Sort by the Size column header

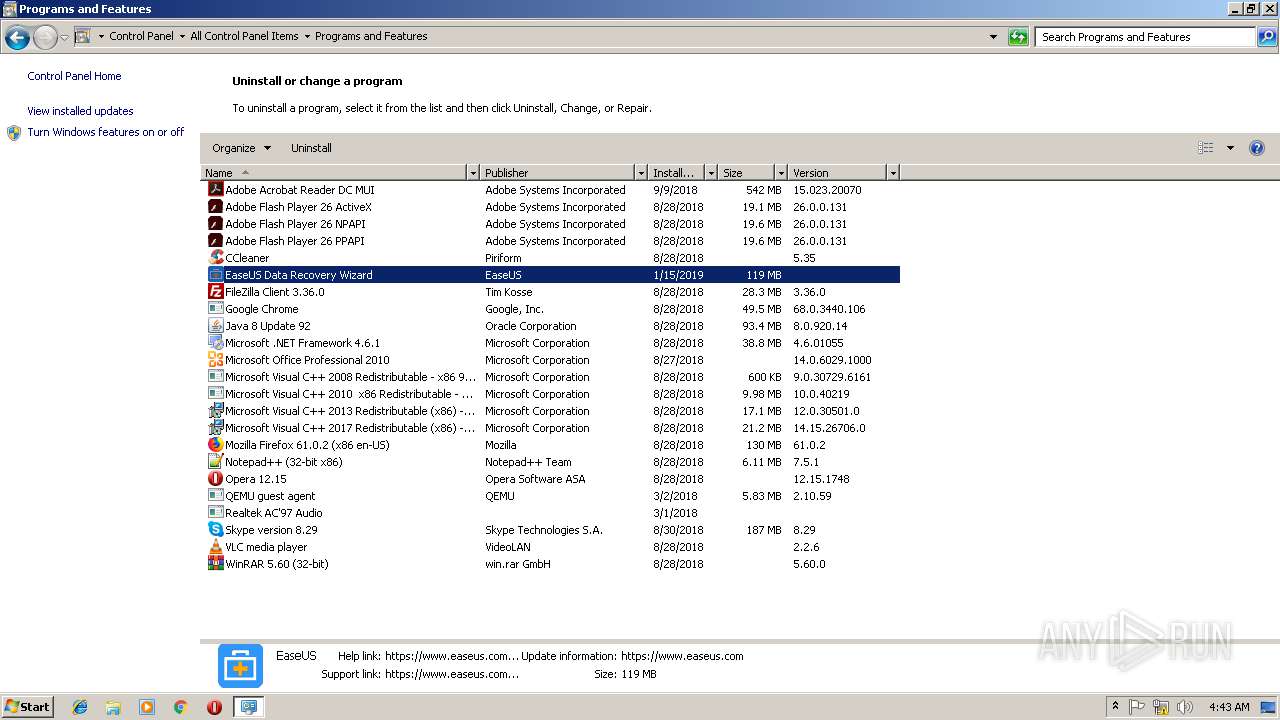pyautogui.click(x=746, y=173)
